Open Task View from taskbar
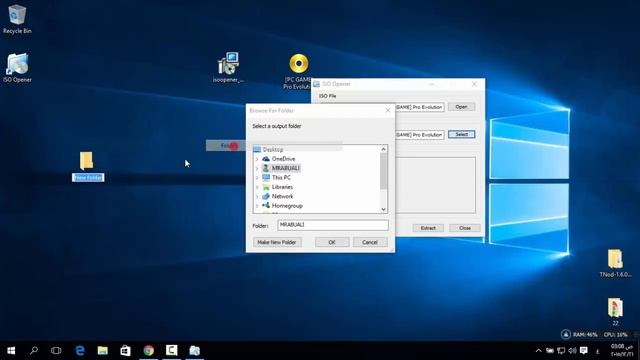This screenshot has width=640, height=360. [56, 350]
